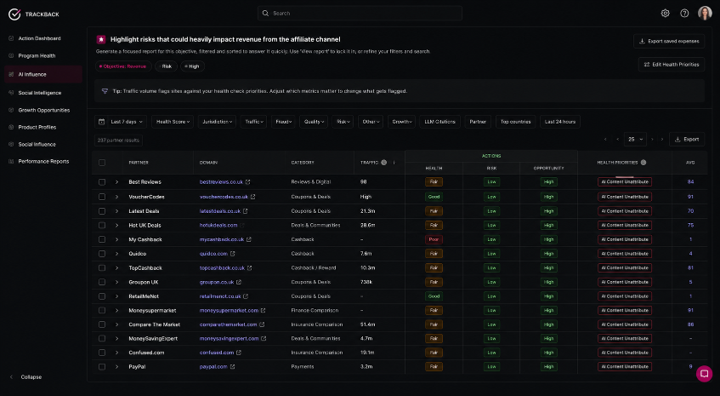This screenshot has width=720, height=396.
Task: Click the Last 24 hours filter
Action: pyautogui.click(x=560, y=122)
